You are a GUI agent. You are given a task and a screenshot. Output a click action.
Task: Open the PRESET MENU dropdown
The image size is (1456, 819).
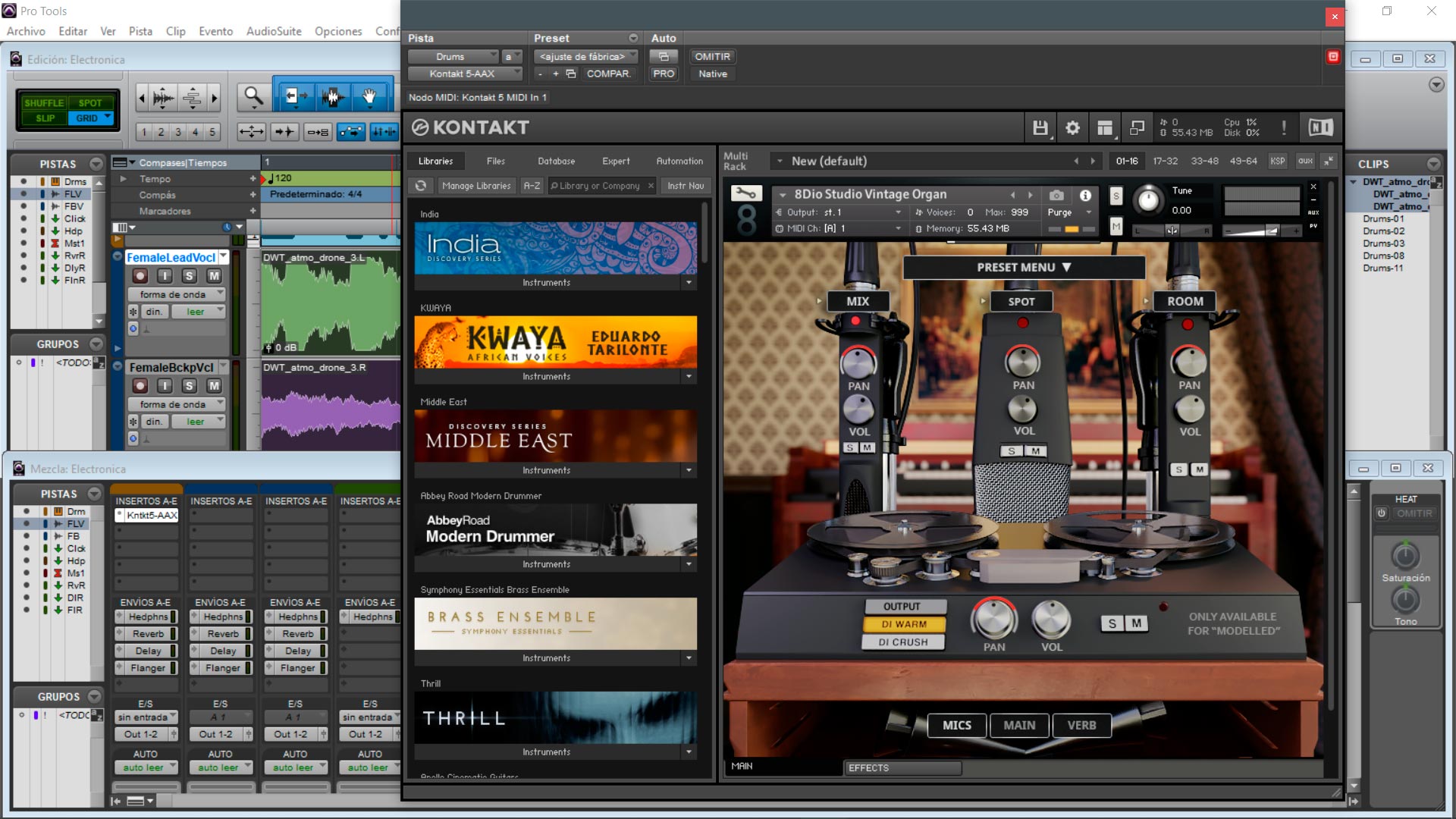1024,268
